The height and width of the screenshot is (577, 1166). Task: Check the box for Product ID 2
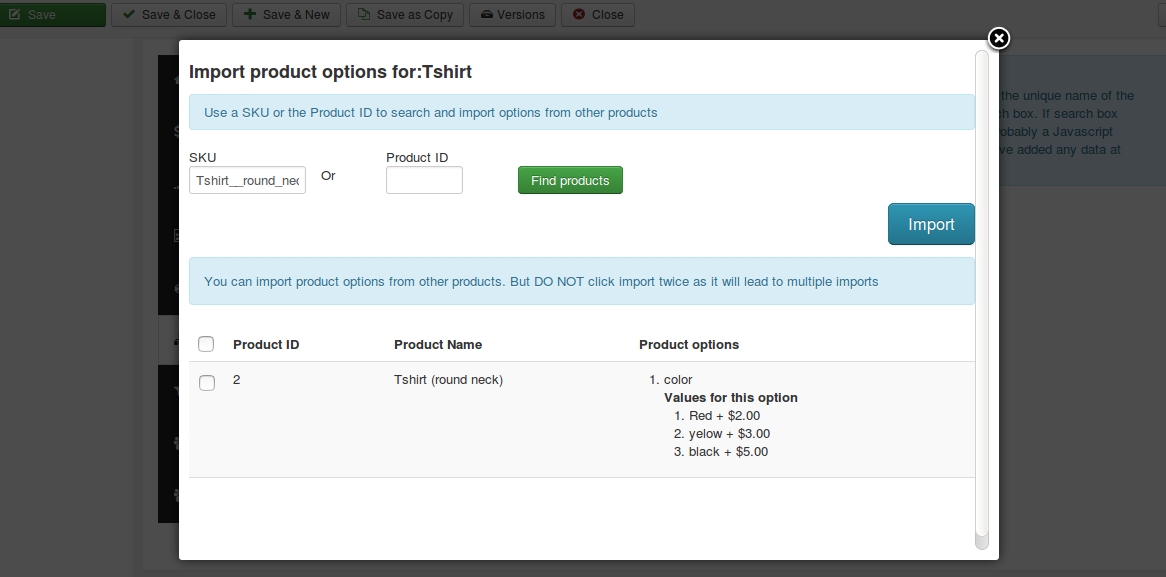207,382
